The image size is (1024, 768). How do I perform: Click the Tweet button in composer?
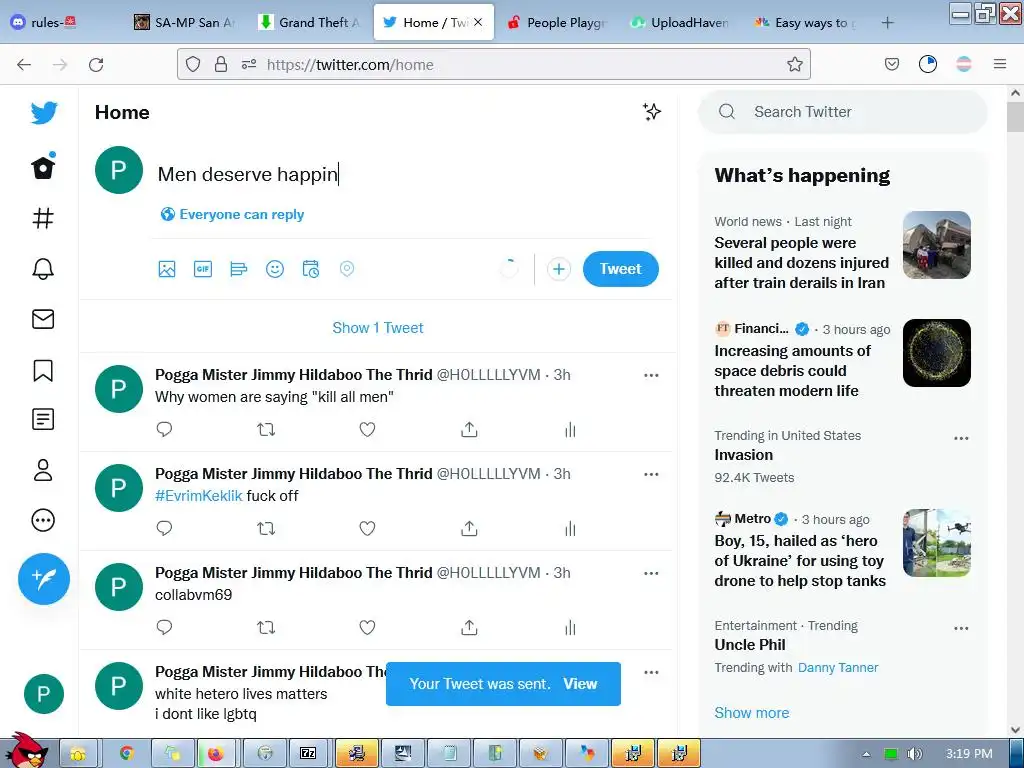point(620,268)
